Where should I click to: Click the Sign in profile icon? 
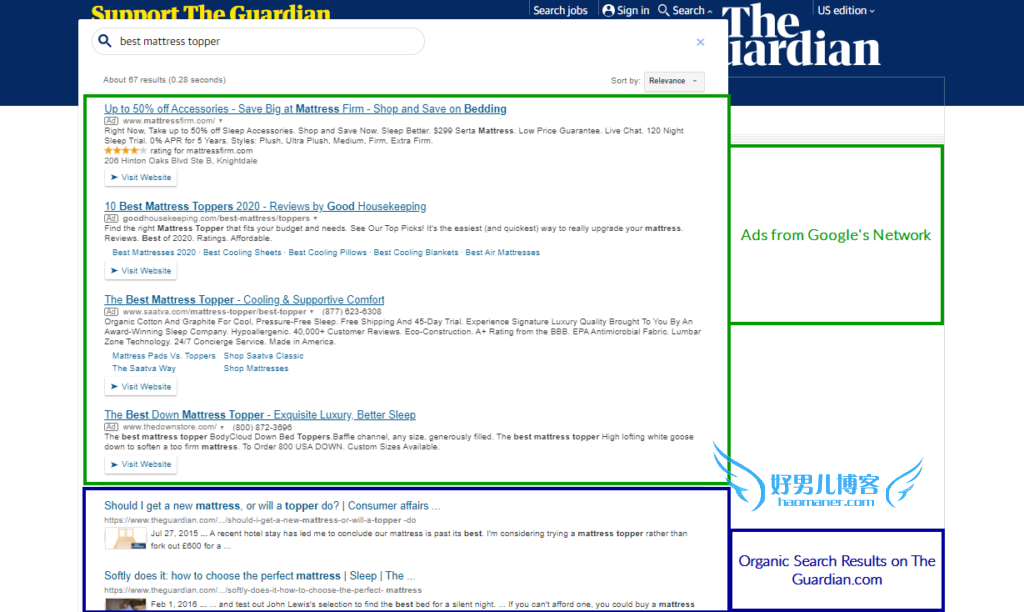(x=609, y=10)
